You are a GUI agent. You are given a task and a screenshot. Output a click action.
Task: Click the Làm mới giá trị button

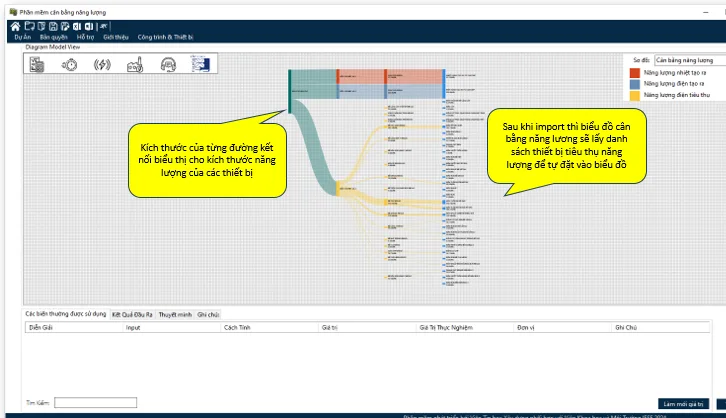pyautogui.click(x=683, y=404)
